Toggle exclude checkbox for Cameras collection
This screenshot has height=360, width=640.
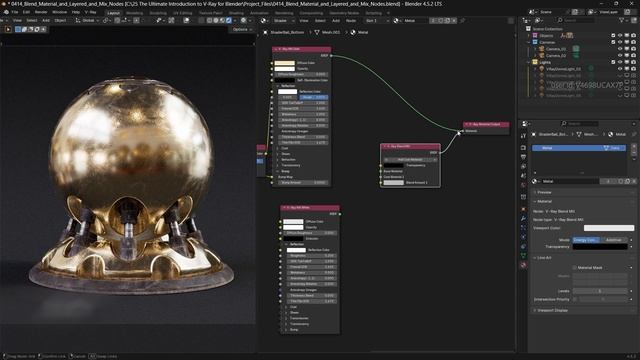pos(613,42)
